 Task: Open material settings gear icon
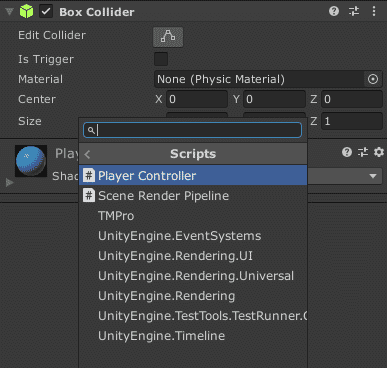[379, 152]
